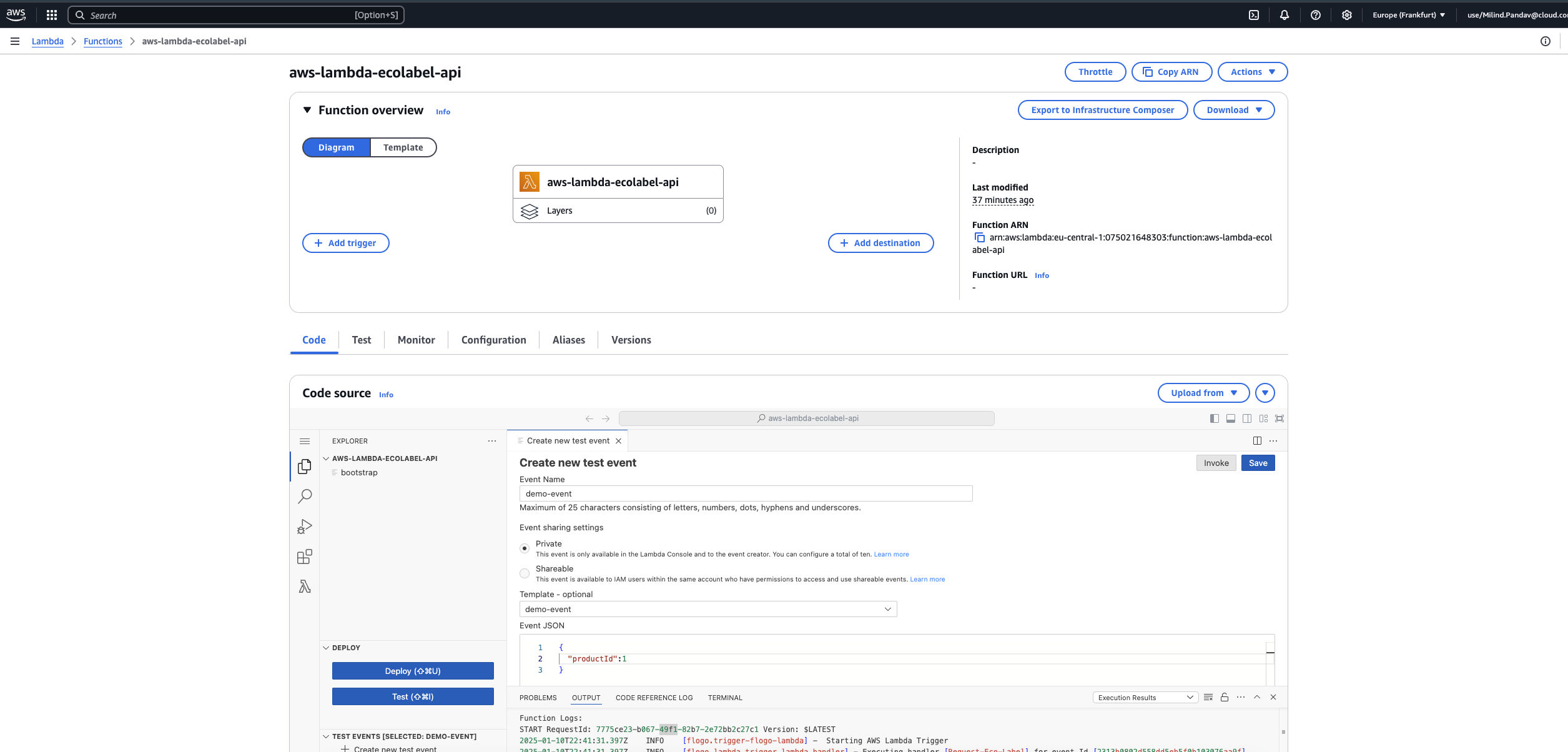Toggle secondary side bar layout icon
Viewport: 1568px width, 752px height.
pos(1247,418)
